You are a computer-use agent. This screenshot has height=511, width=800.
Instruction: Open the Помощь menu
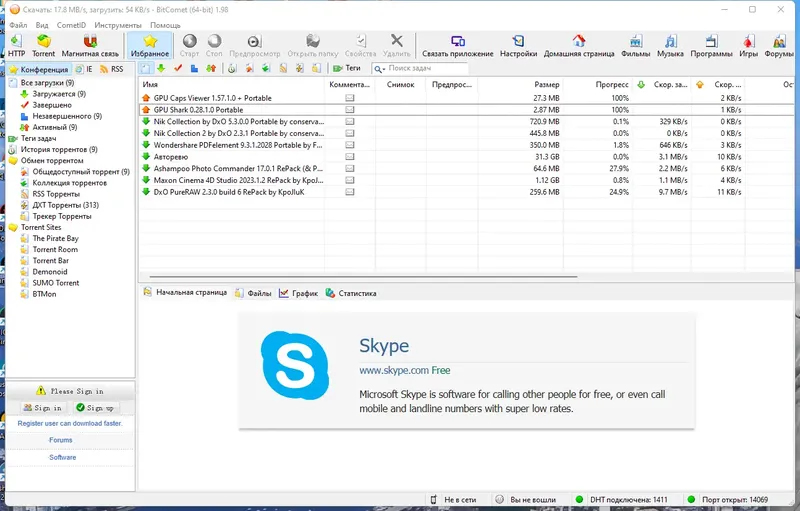[x=165, y=25]
